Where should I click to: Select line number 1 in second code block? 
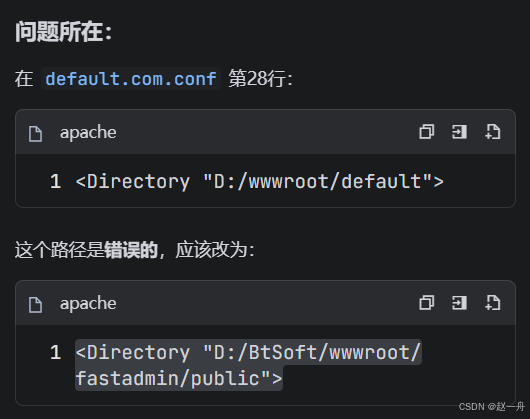[55, 352]
